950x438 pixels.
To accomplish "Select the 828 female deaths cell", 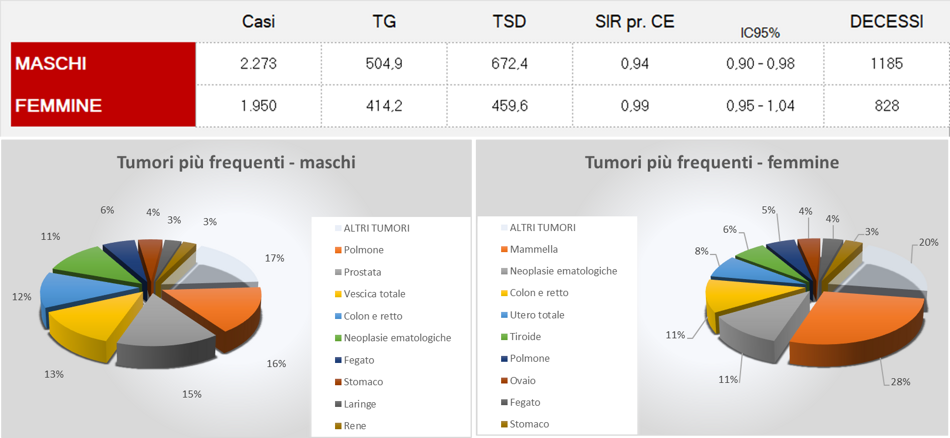I will pos(885,105).
